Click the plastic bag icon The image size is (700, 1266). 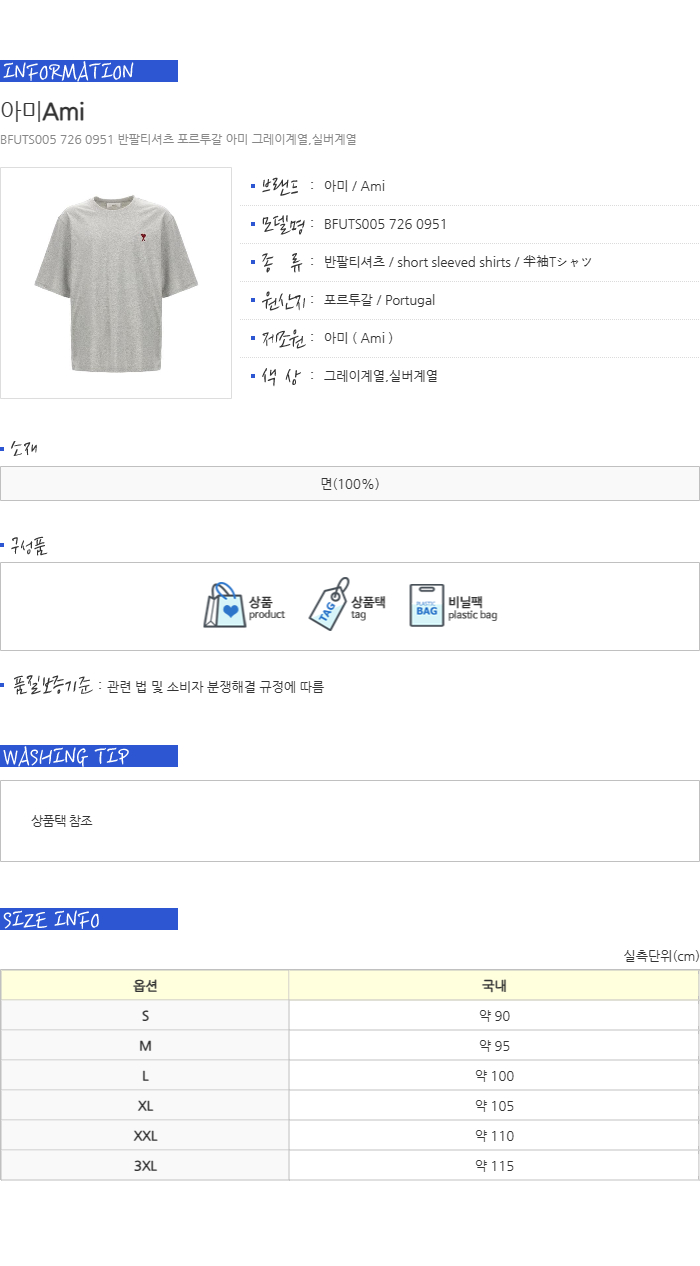tap(426, 606)
